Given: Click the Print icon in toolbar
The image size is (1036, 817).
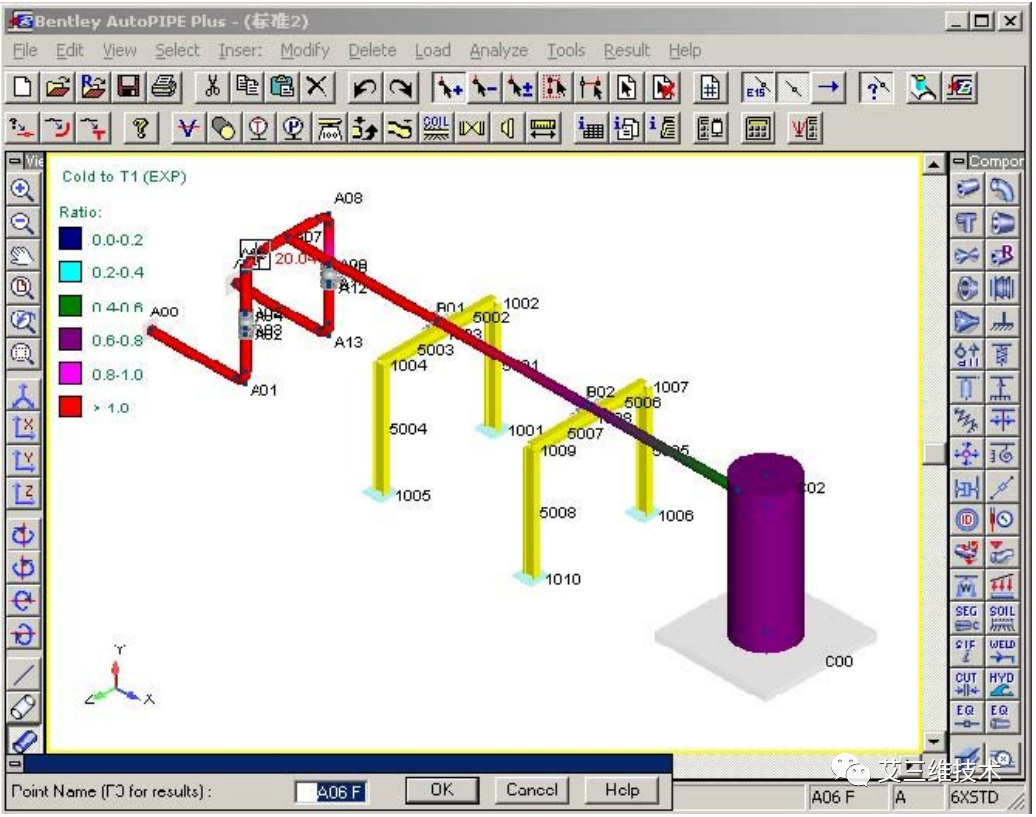Looking at the screenshot, I should (162, 88).
